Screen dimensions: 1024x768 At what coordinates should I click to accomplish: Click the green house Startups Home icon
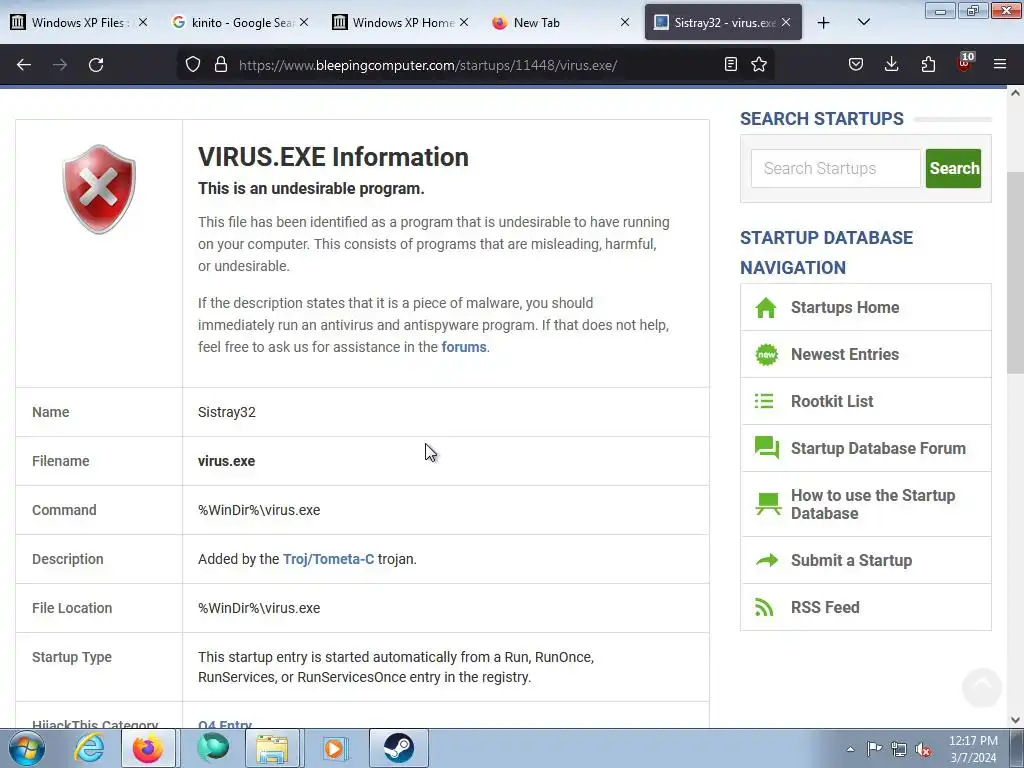coord(765,307)
